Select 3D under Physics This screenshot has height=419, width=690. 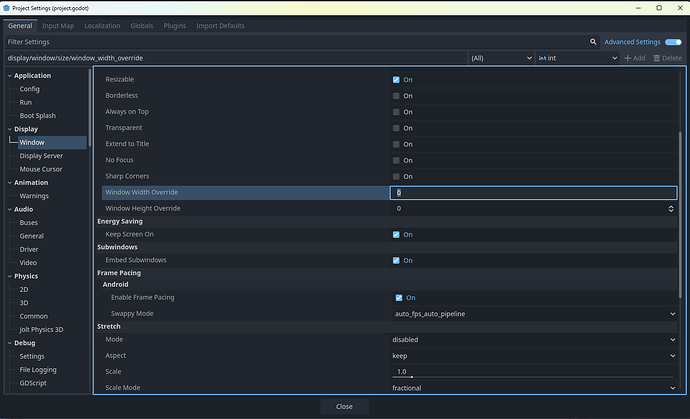click(24, 303)
